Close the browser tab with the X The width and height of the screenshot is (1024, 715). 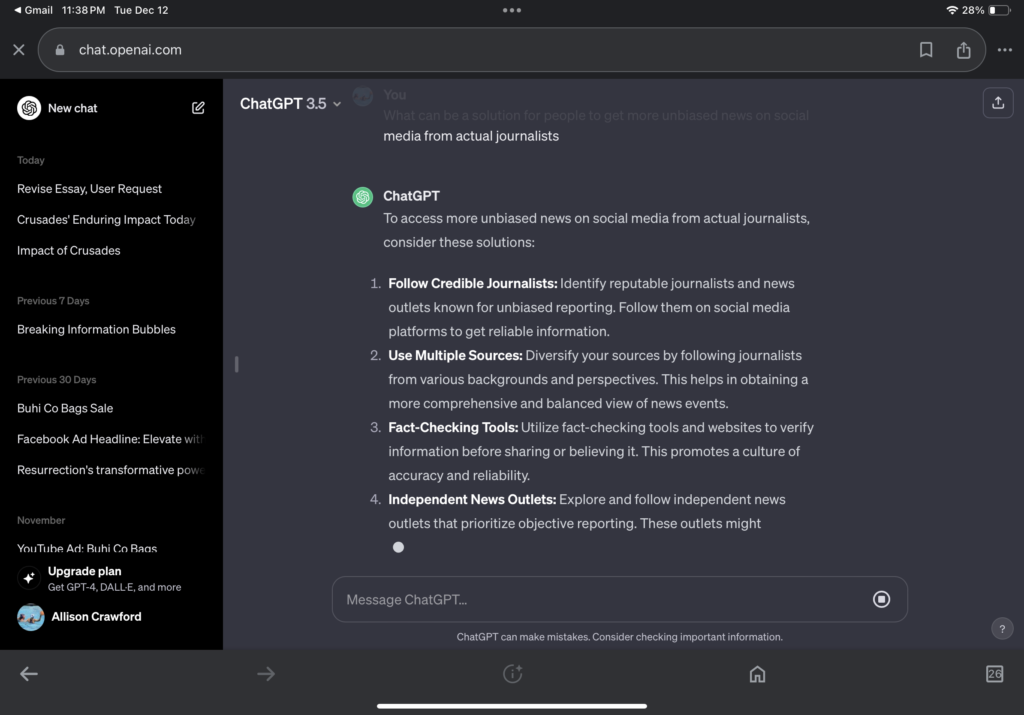(19, 50)
